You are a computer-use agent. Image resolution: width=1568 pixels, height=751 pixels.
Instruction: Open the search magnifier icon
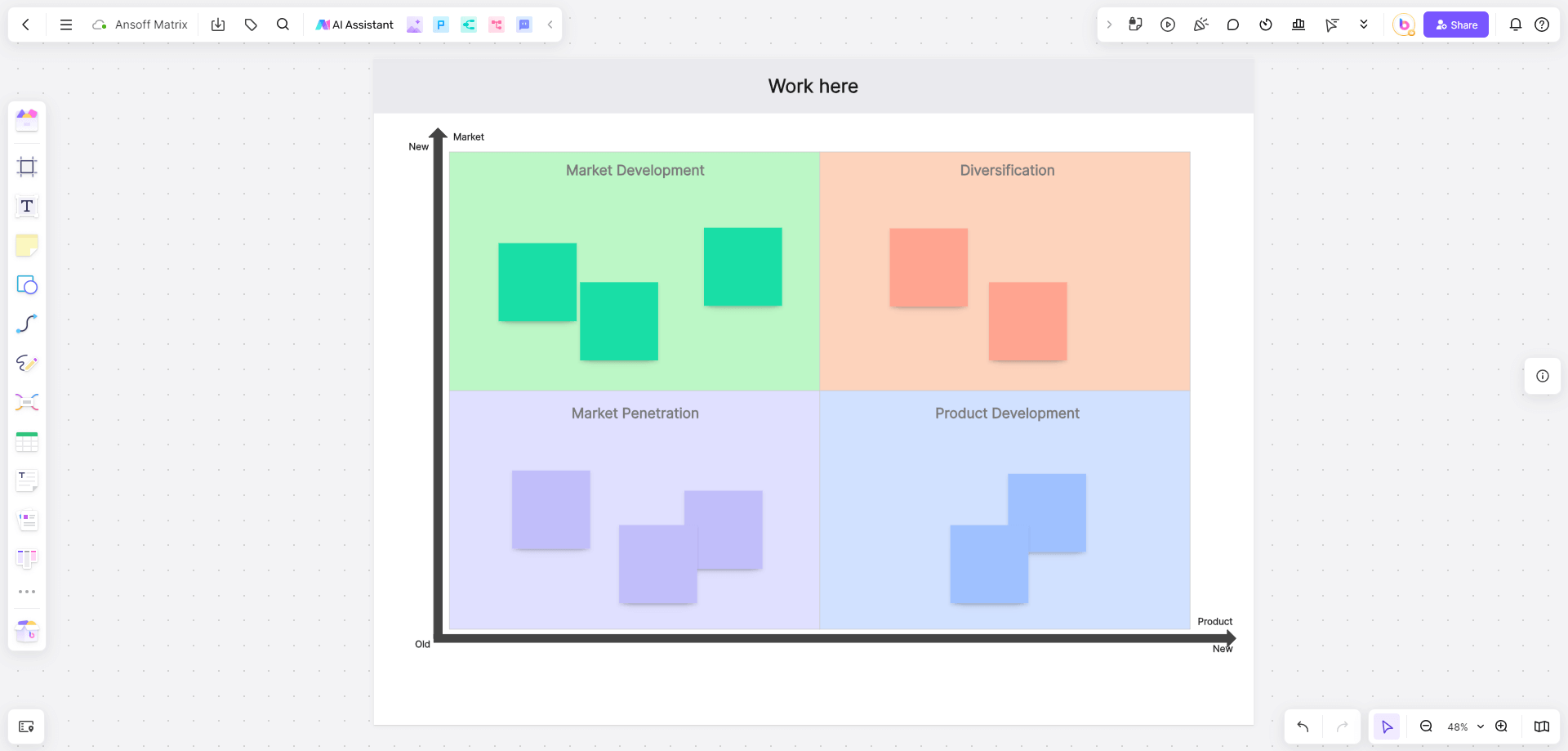pos(283,25)
